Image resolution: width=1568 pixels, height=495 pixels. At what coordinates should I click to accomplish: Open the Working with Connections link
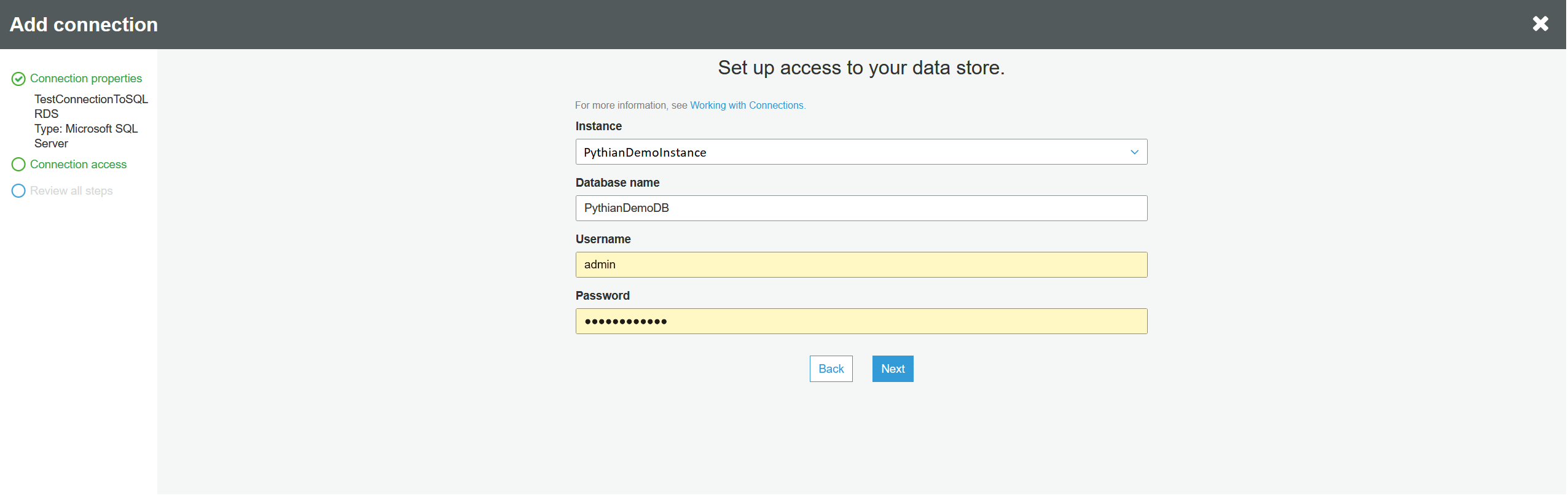747,106
